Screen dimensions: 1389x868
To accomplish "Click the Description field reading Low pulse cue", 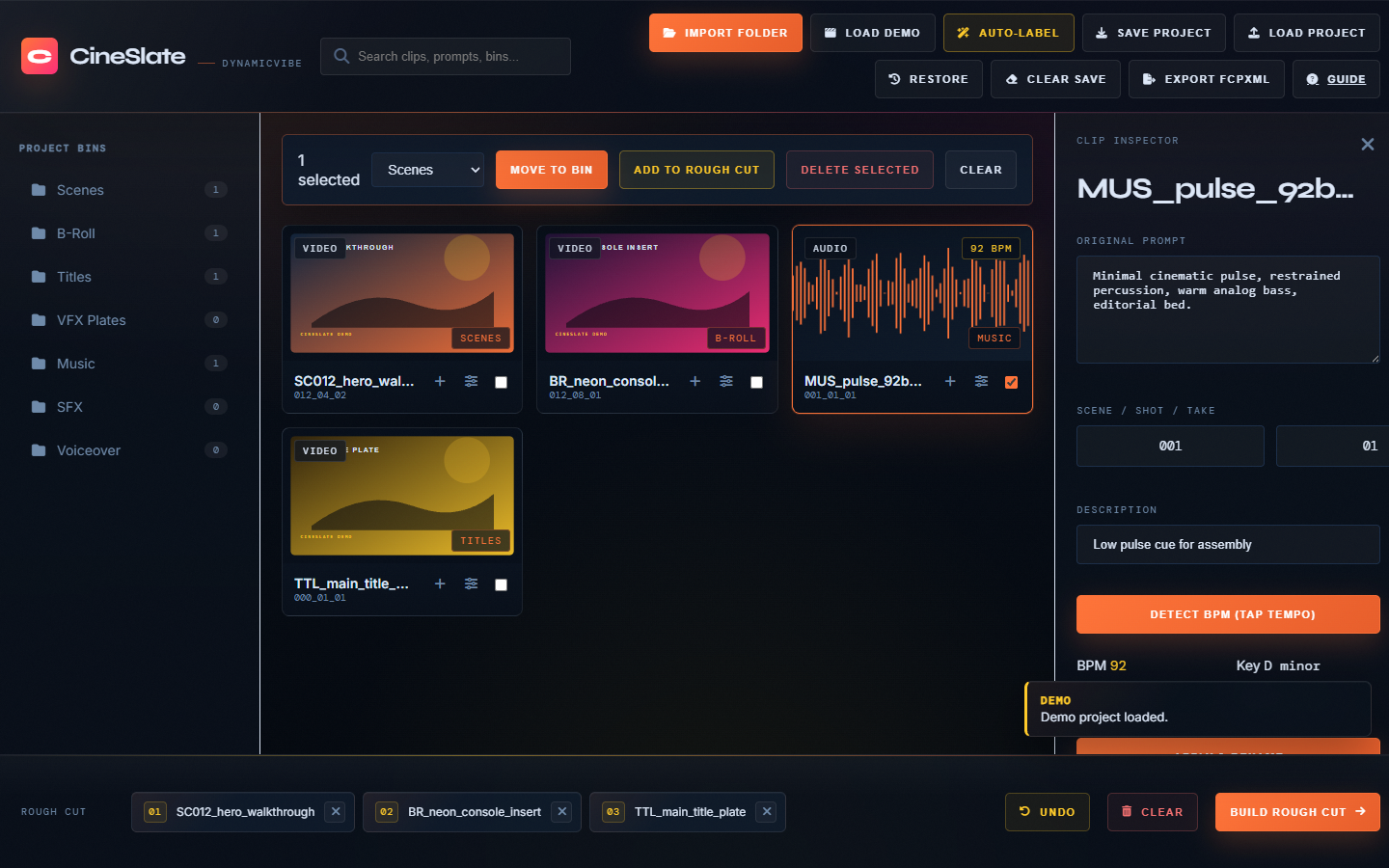I will pos(1228,544).
